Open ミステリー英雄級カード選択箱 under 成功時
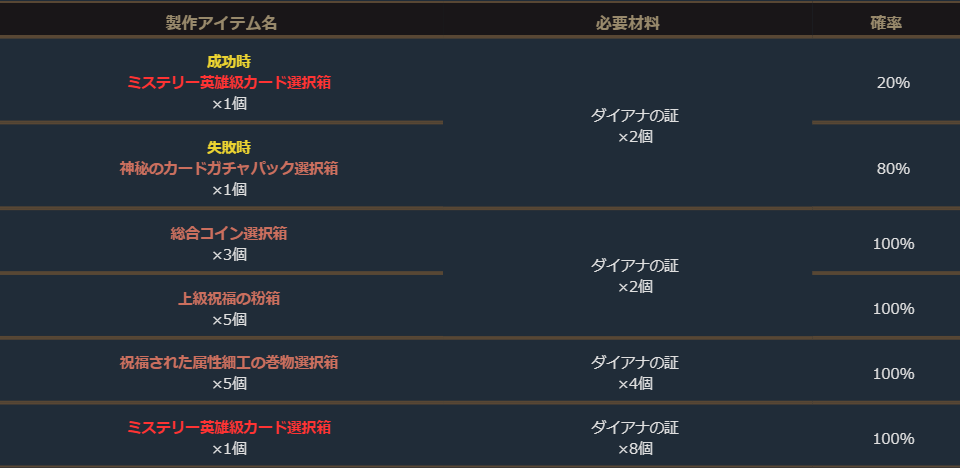 coord(229,83)
